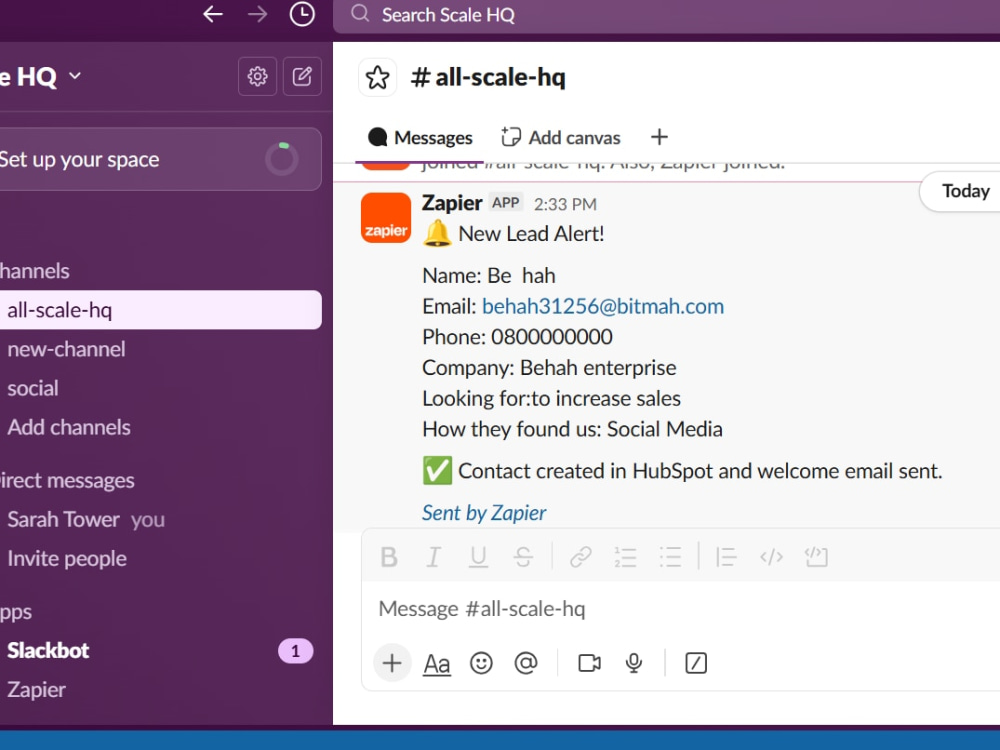The height and width of the screenshot is (750, 1000).
Task: Click Add channels
Action: pyautogui.click(x=69, y=427)
